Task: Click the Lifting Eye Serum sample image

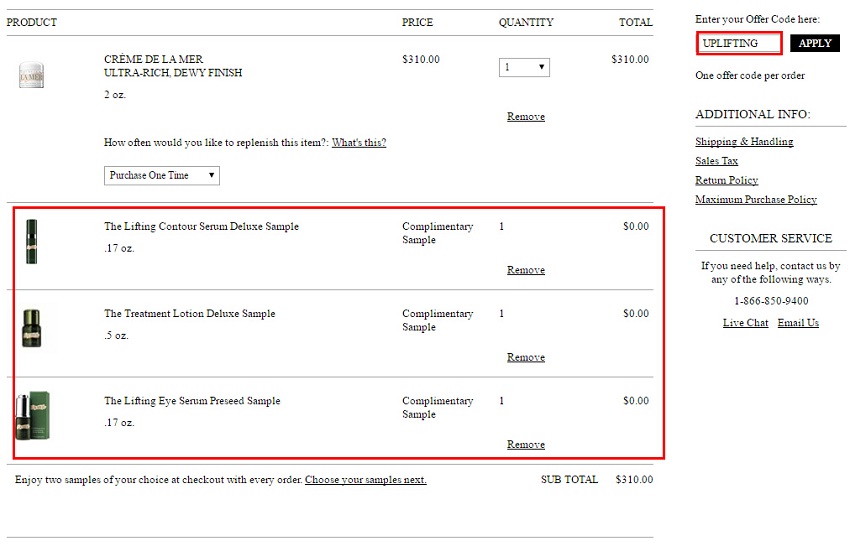Action: click(33, 415)
